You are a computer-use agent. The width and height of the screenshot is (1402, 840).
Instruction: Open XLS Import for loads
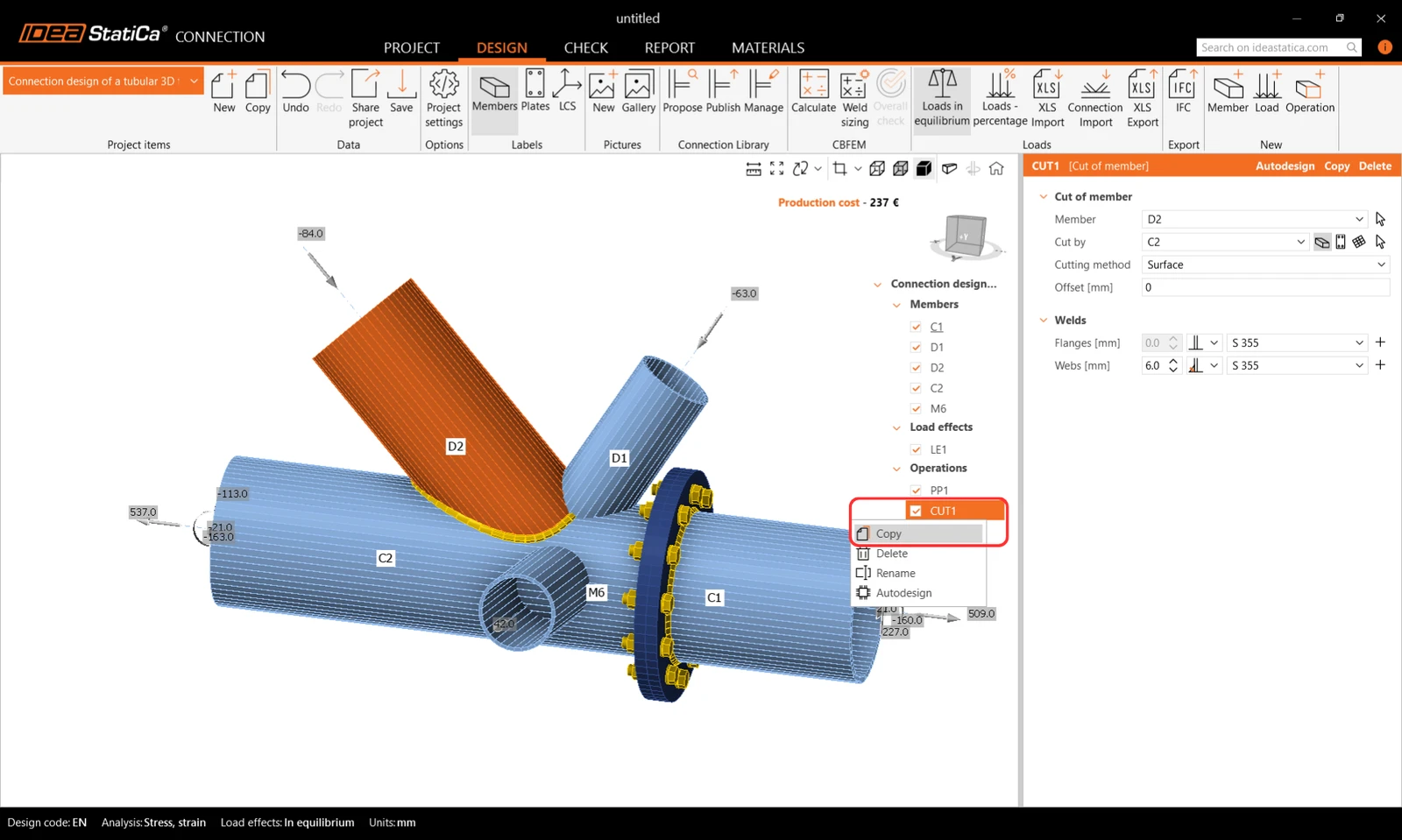click(x=1047, y=99)
